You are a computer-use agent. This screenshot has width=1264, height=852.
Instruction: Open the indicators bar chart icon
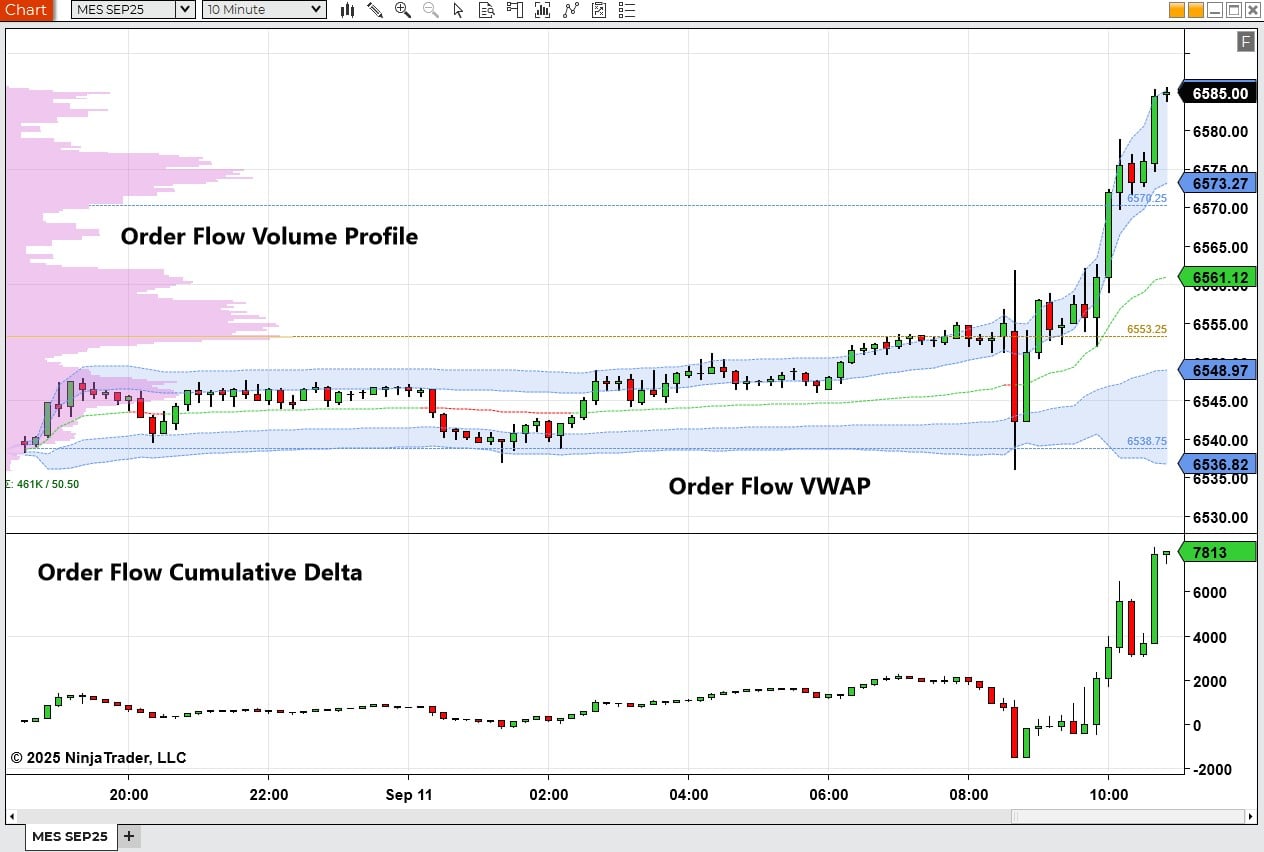542,10
